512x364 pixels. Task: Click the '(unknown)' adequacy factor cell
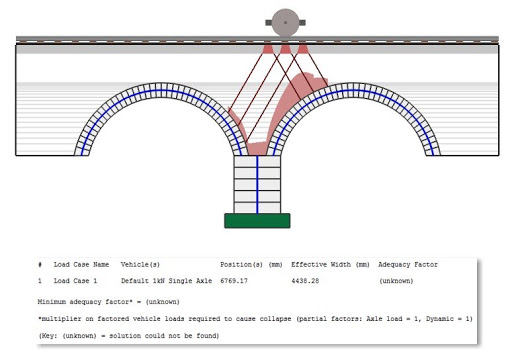[x=396, y=281]
